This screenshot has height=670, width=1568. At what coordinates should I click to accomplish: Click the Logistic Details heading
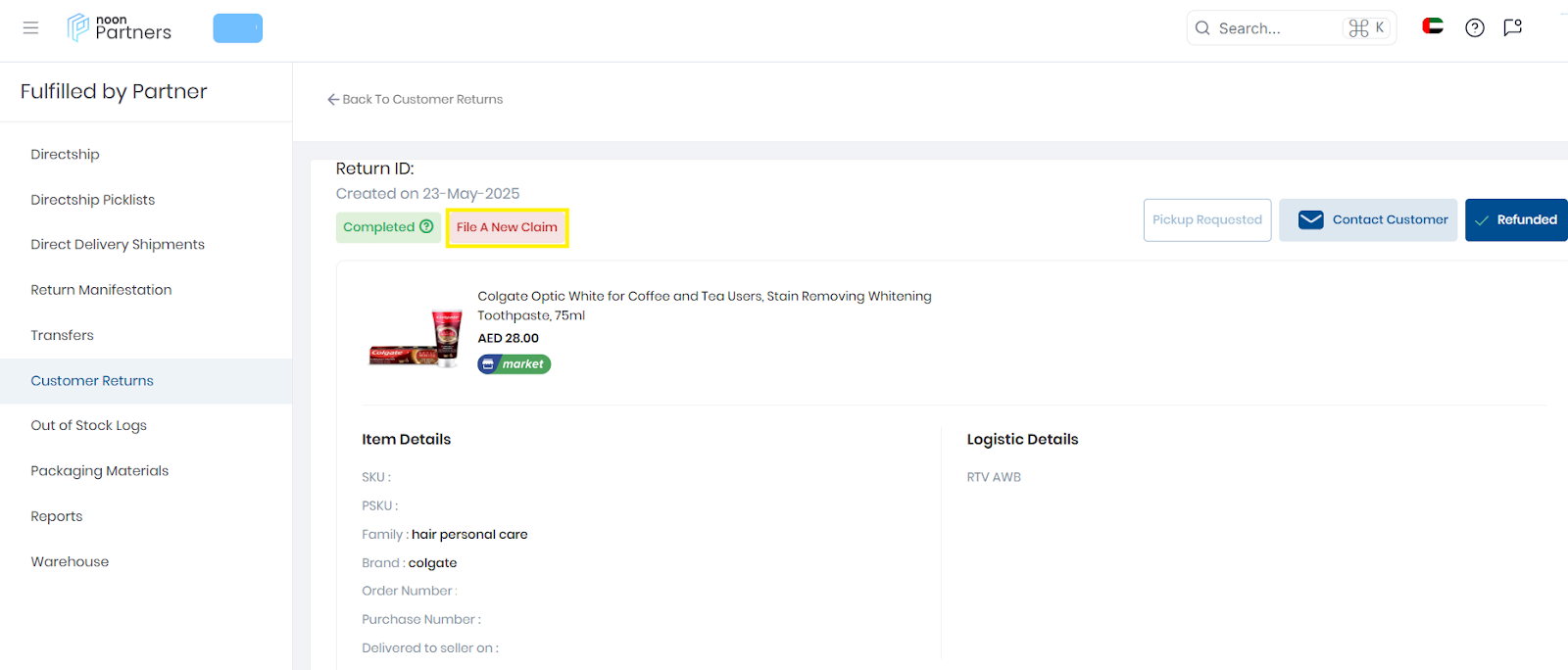(1022, 439)
